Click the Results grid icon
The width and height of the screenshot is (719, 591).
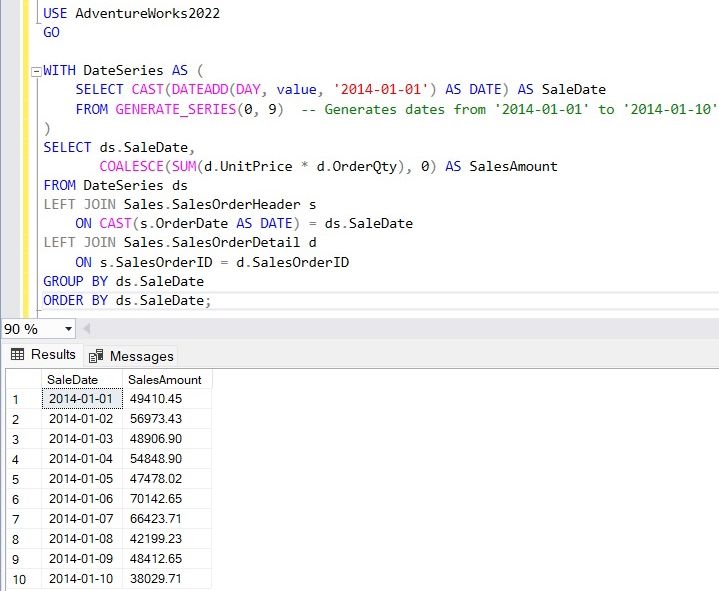coord(17,354)
